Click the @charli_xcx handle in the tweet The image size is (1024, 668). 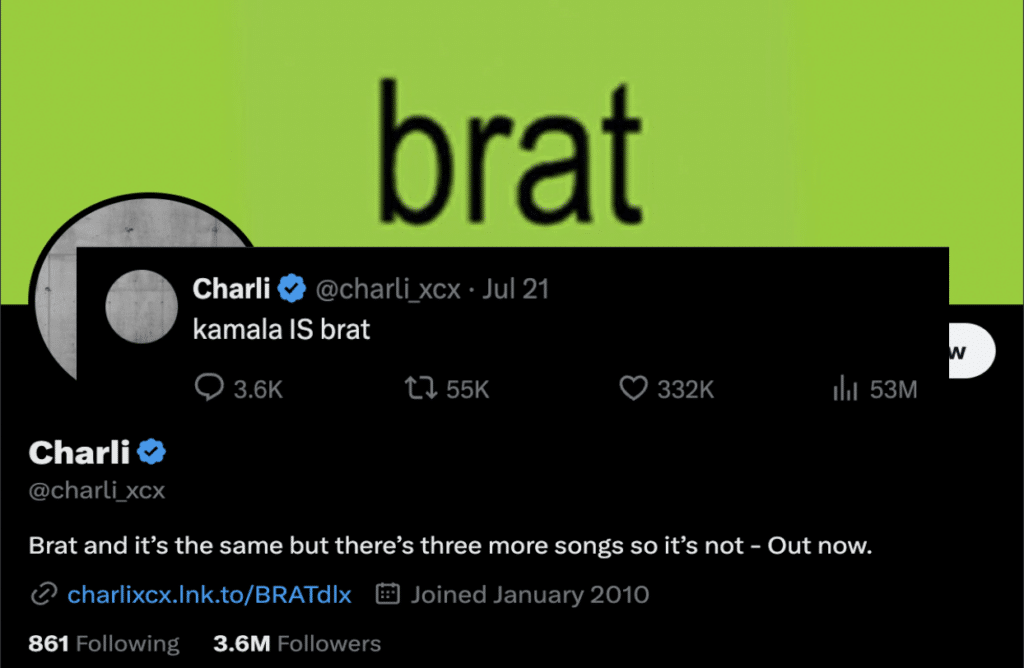pos(388,289)
